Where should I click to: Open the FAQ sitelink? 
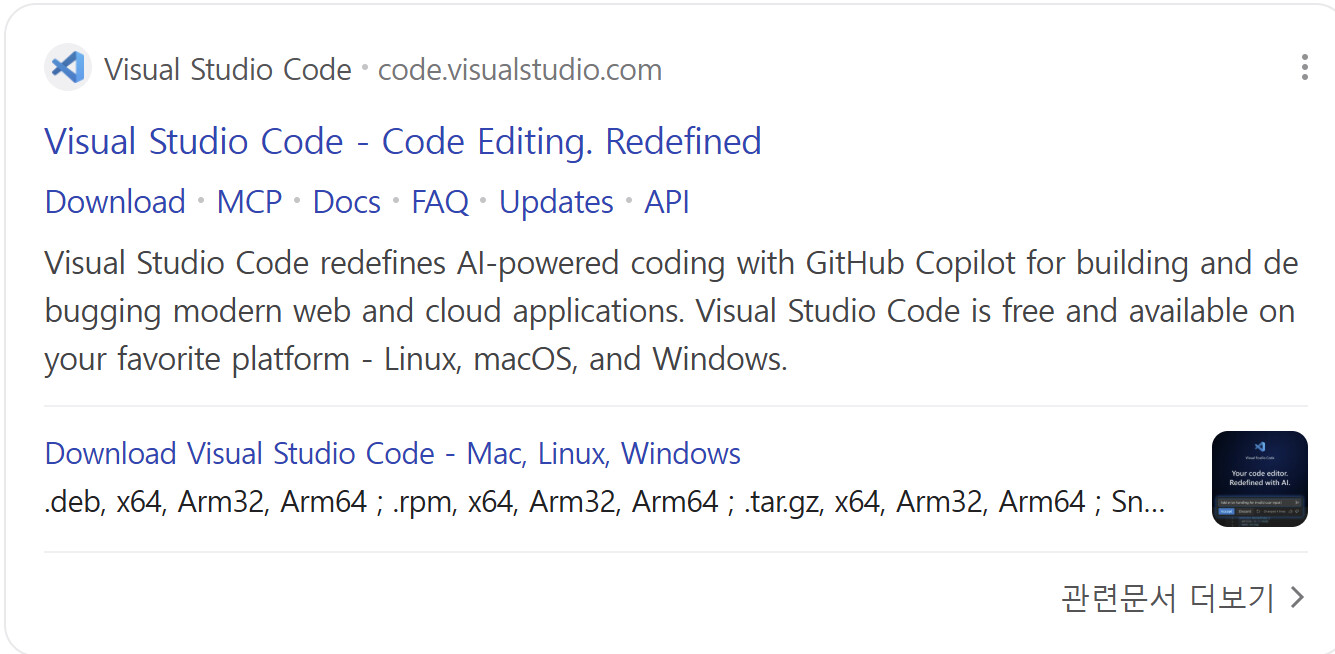tap(440, 202)
